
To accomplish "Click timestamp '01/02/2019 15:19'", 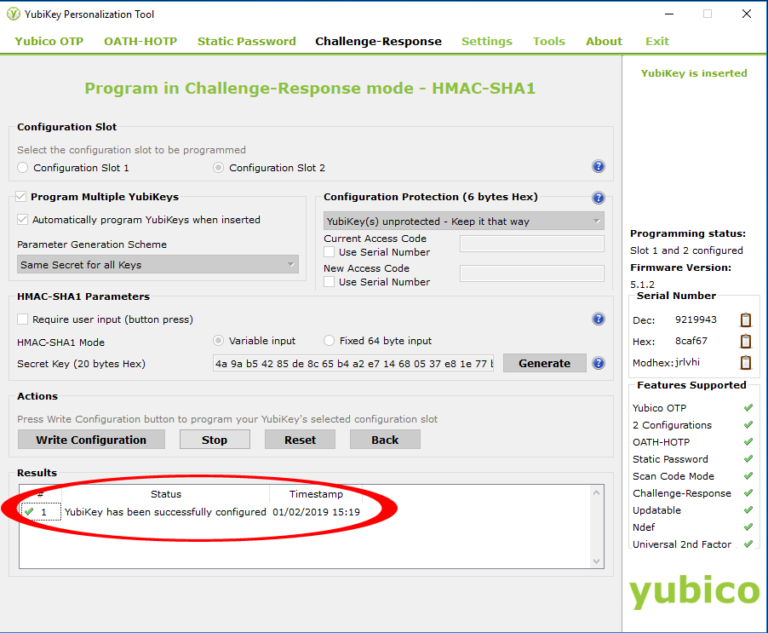I will coord(316,512).
